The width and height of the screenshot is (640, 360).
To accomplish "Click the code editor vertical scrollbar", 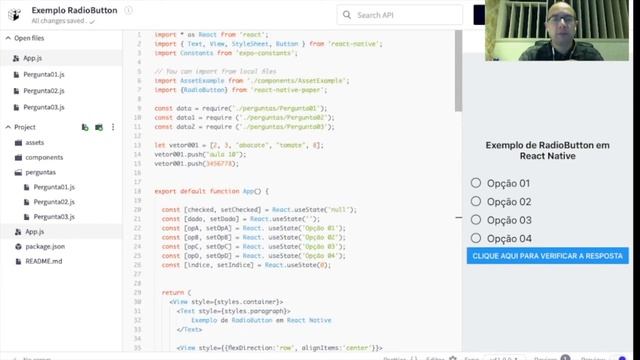I will pyautogui.click(x=458, y=71).
